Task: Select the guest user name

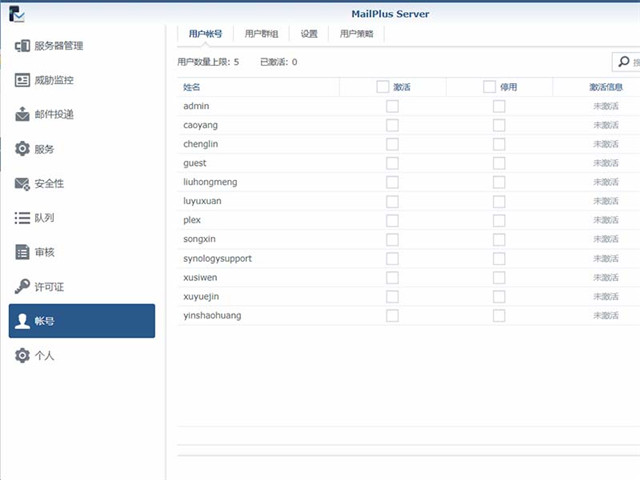Action: pyautogui.click(x=195, y=163)
